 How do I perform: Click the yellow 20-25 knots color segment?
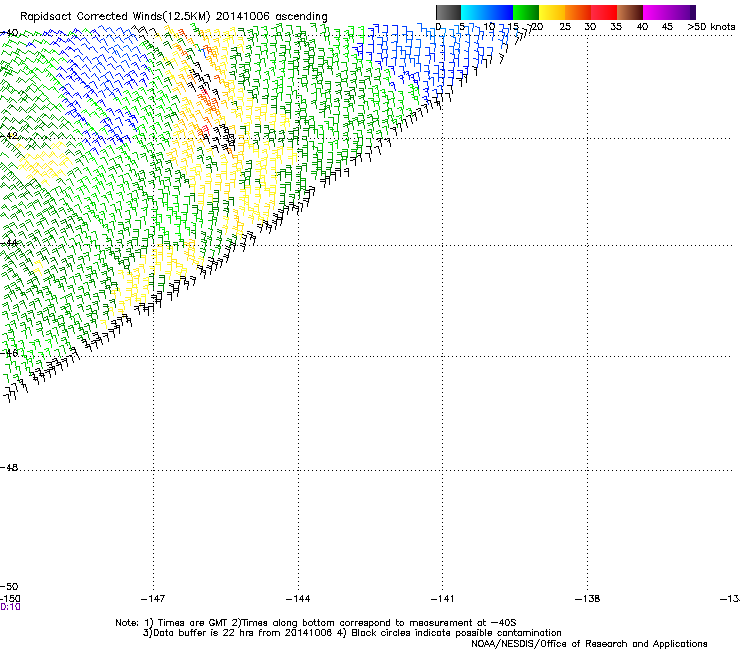click(x=552, y=12)
